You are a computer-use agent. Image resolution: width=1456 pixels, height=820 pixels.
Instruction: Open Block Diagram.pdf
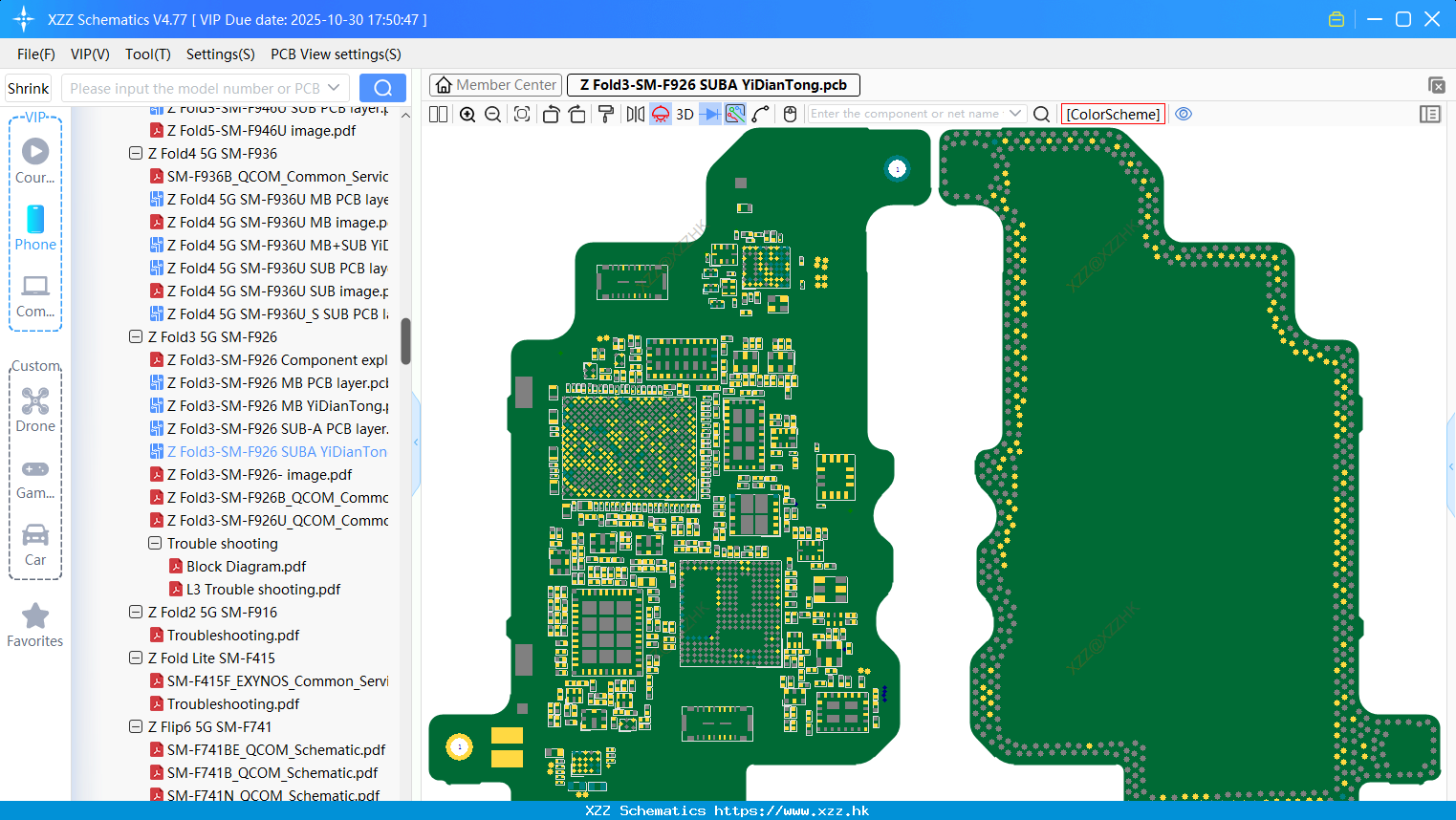coord(237,566)
